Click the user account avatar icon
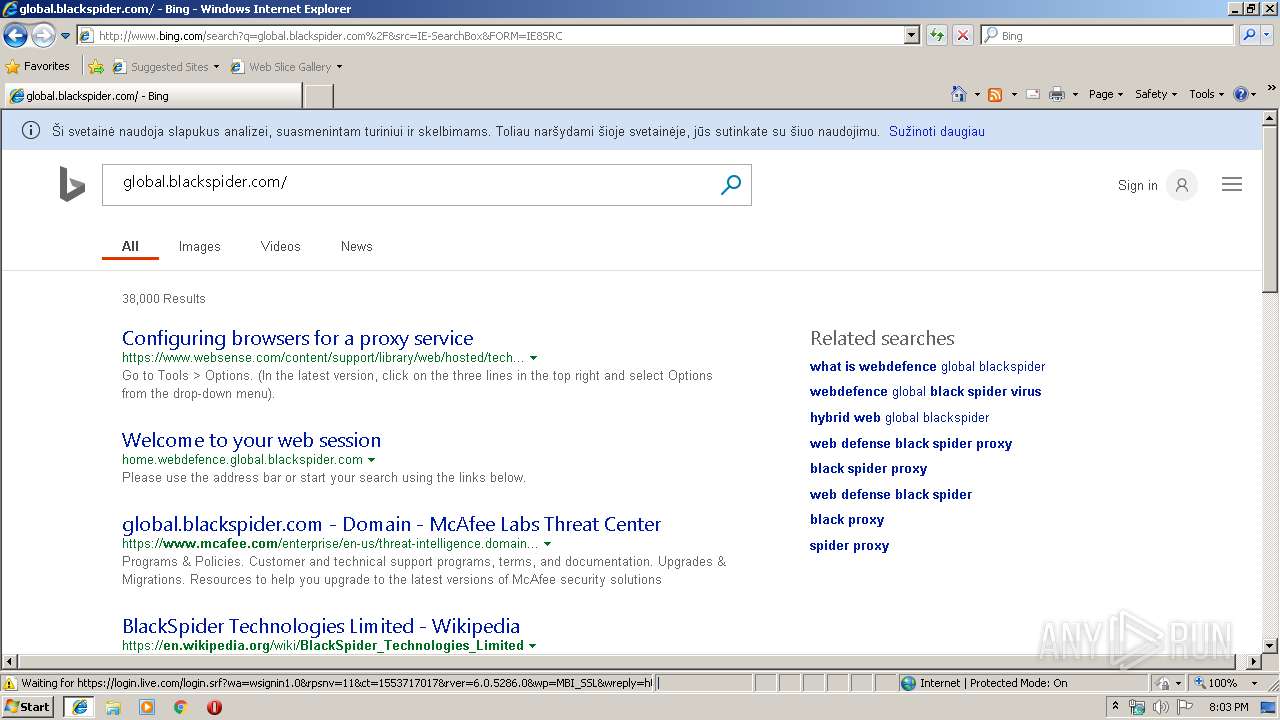Screen dimensions: 1280x720 1182,185
